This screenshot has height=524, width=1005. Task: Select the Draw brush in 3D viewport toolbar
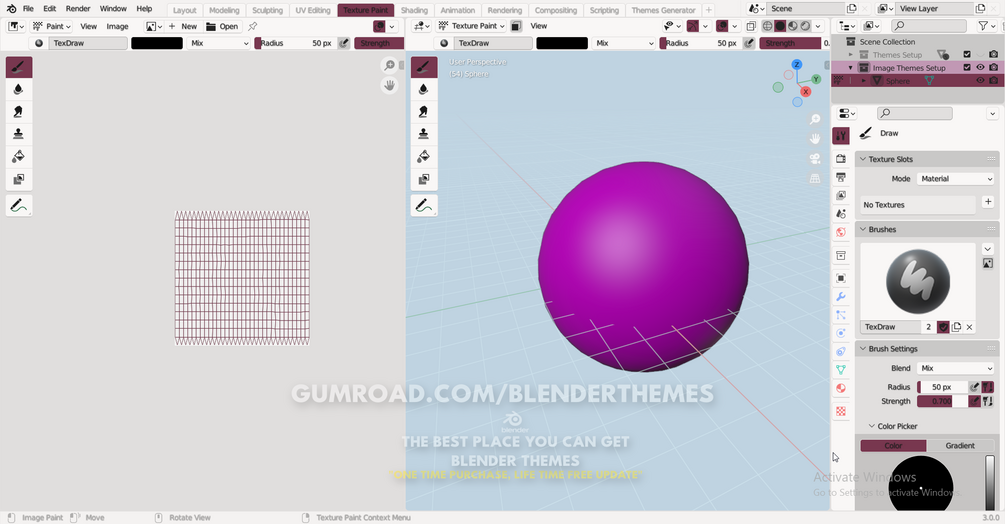tap(424, 67)
